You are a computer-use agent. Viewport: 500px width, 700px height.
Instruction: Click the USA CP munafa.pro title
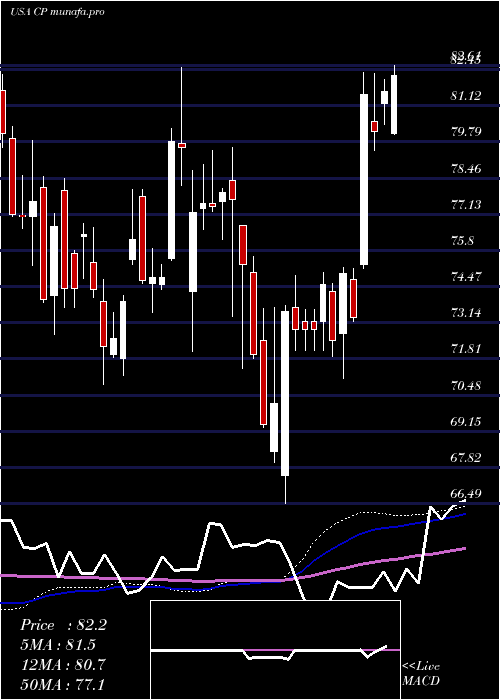tap(57, 12)
